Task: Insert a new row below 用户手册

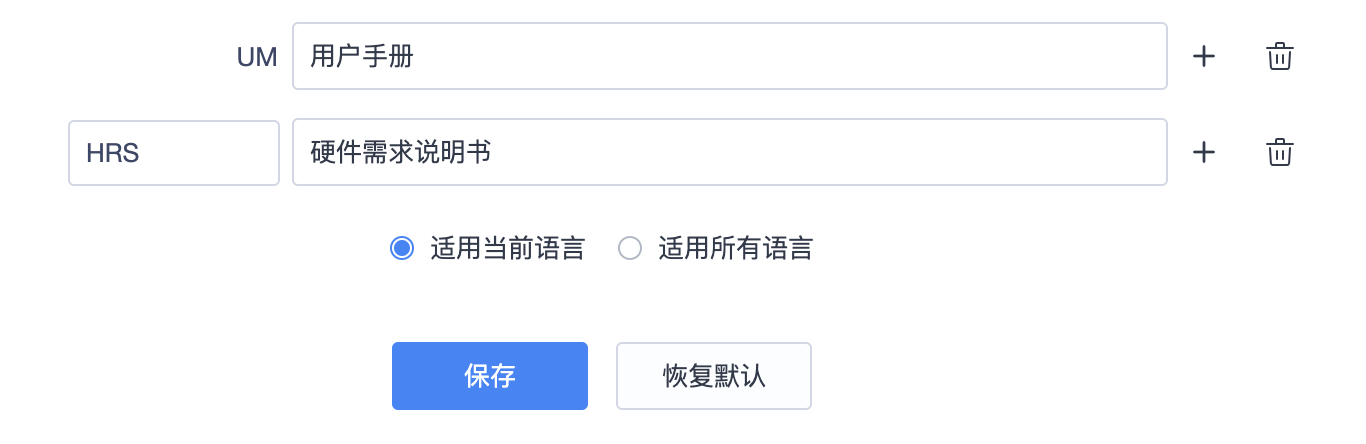Action: (1204, 56)
